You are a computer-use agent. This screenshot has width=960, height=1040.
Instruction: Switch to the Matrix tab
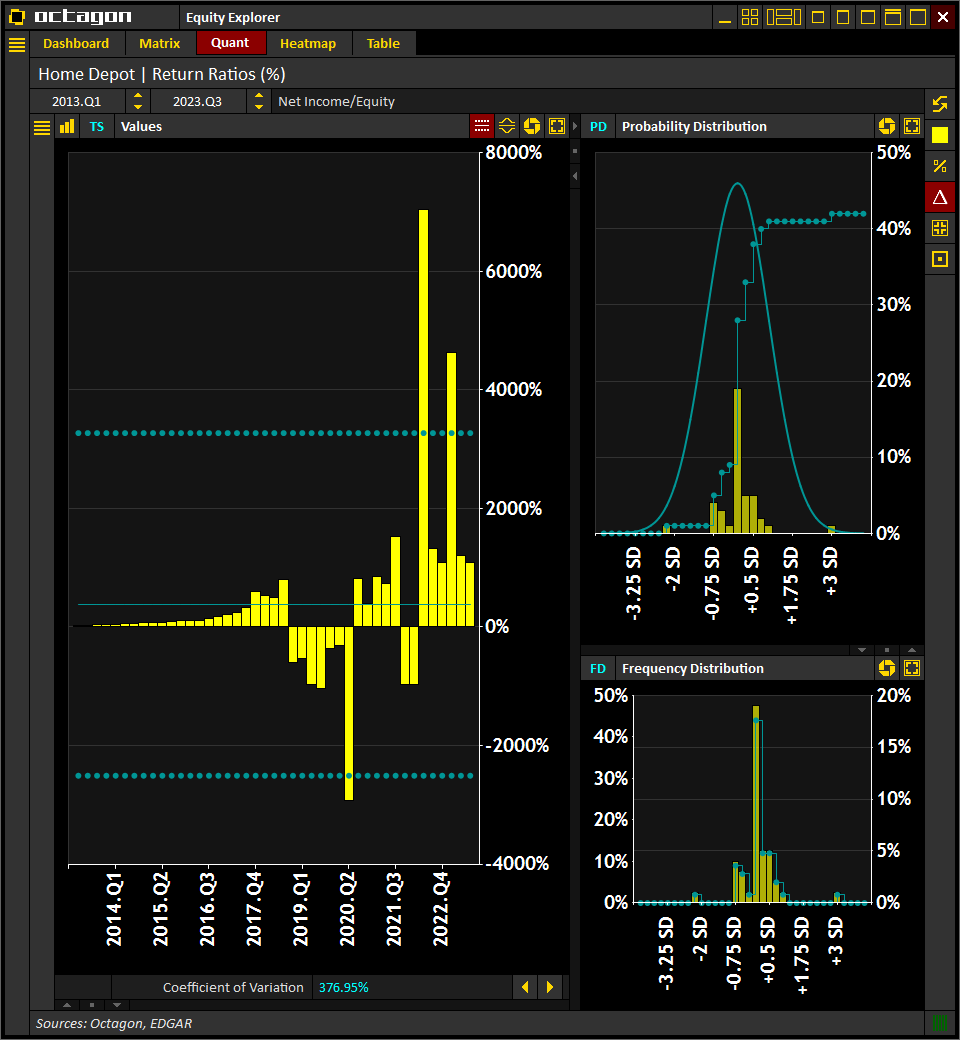click(x=159, y=44)
